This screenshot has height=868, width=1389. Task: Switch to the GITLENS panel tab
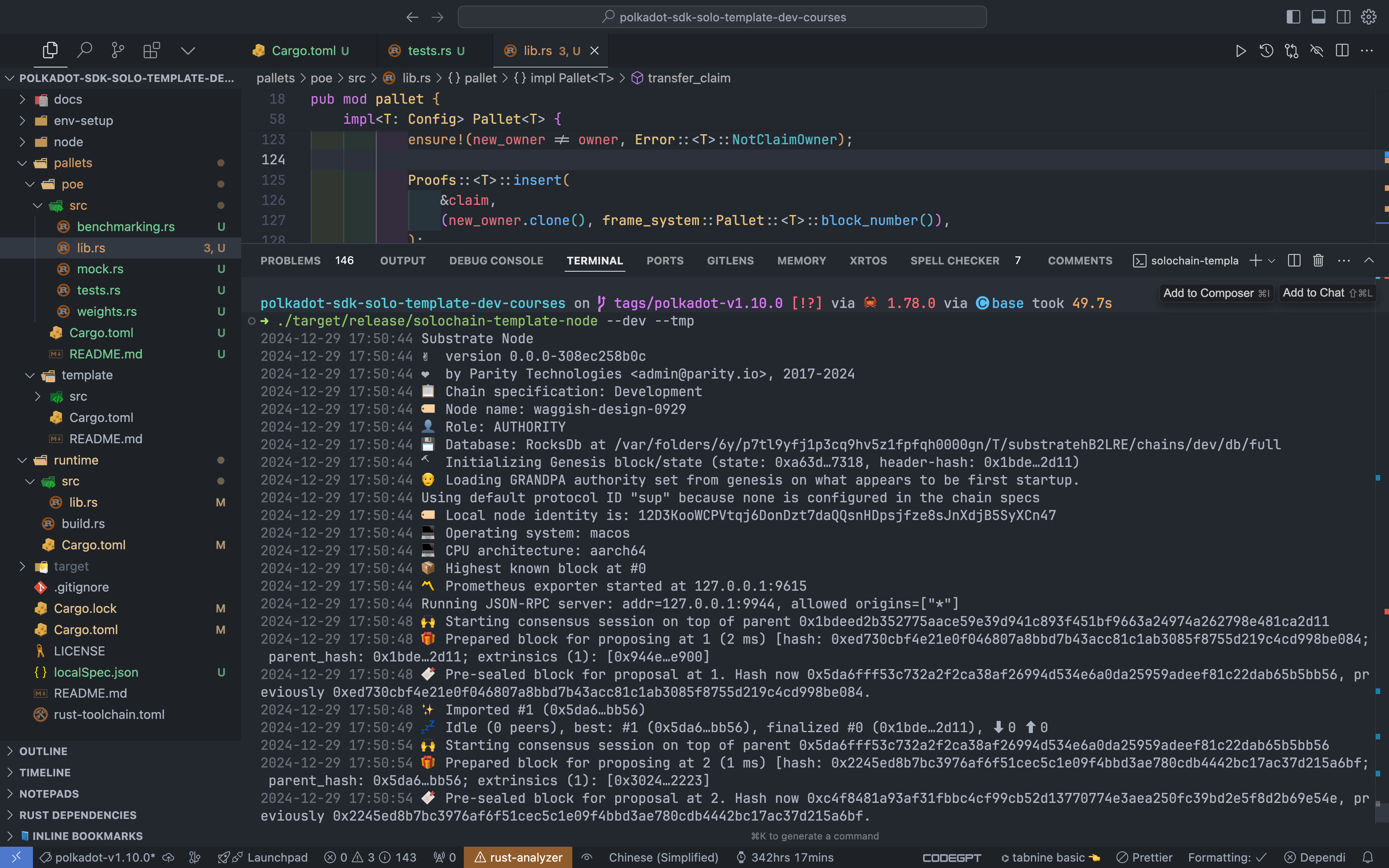pos(730,261)
